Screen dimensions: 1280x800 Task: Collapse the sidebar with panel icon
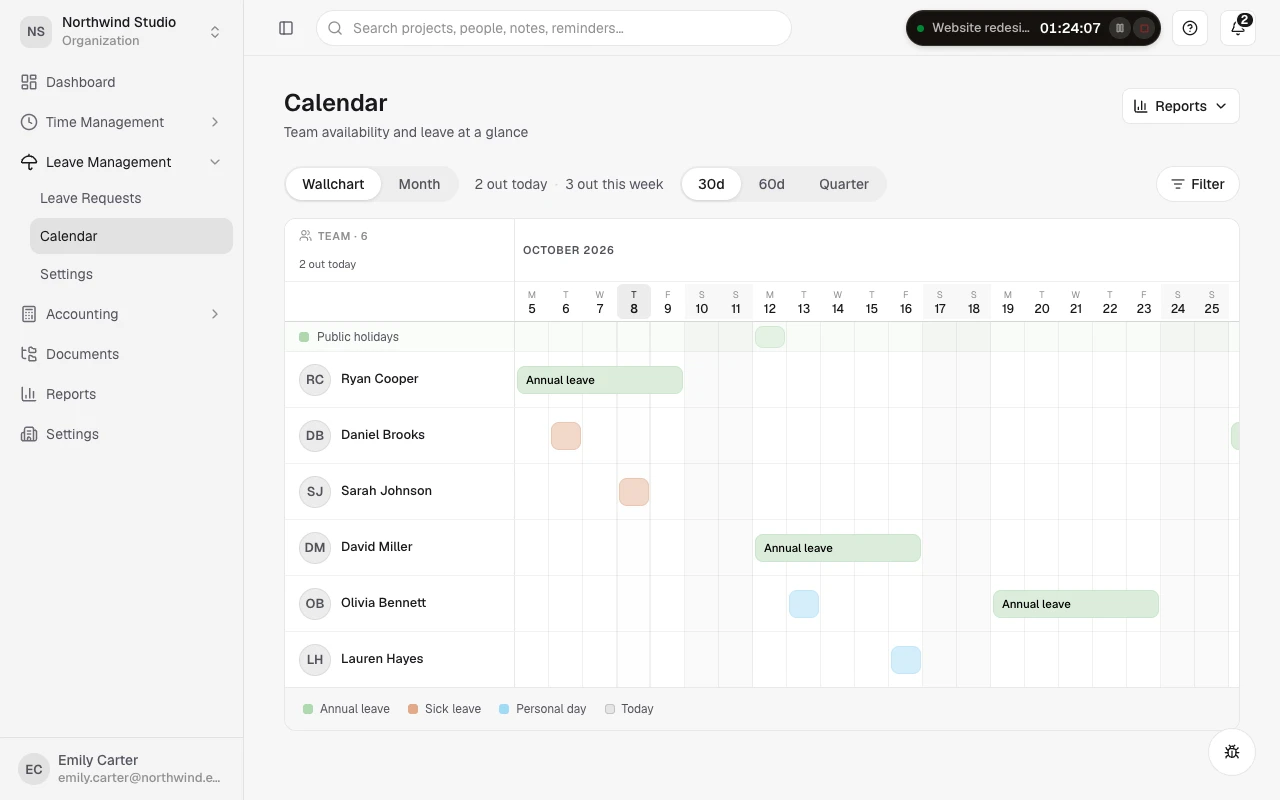click(x=286, y=28)
